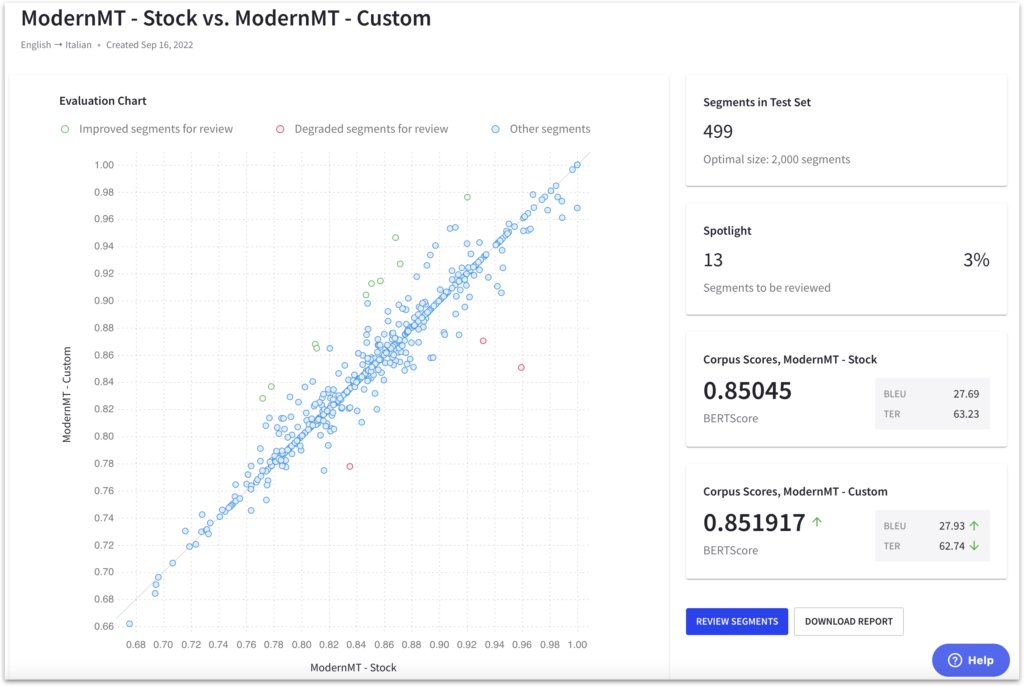The height and width of the screenshot is (686, 1024).
Task: Click the page title ModernMT - Stock vs. Custom
Action: (226, 18)
